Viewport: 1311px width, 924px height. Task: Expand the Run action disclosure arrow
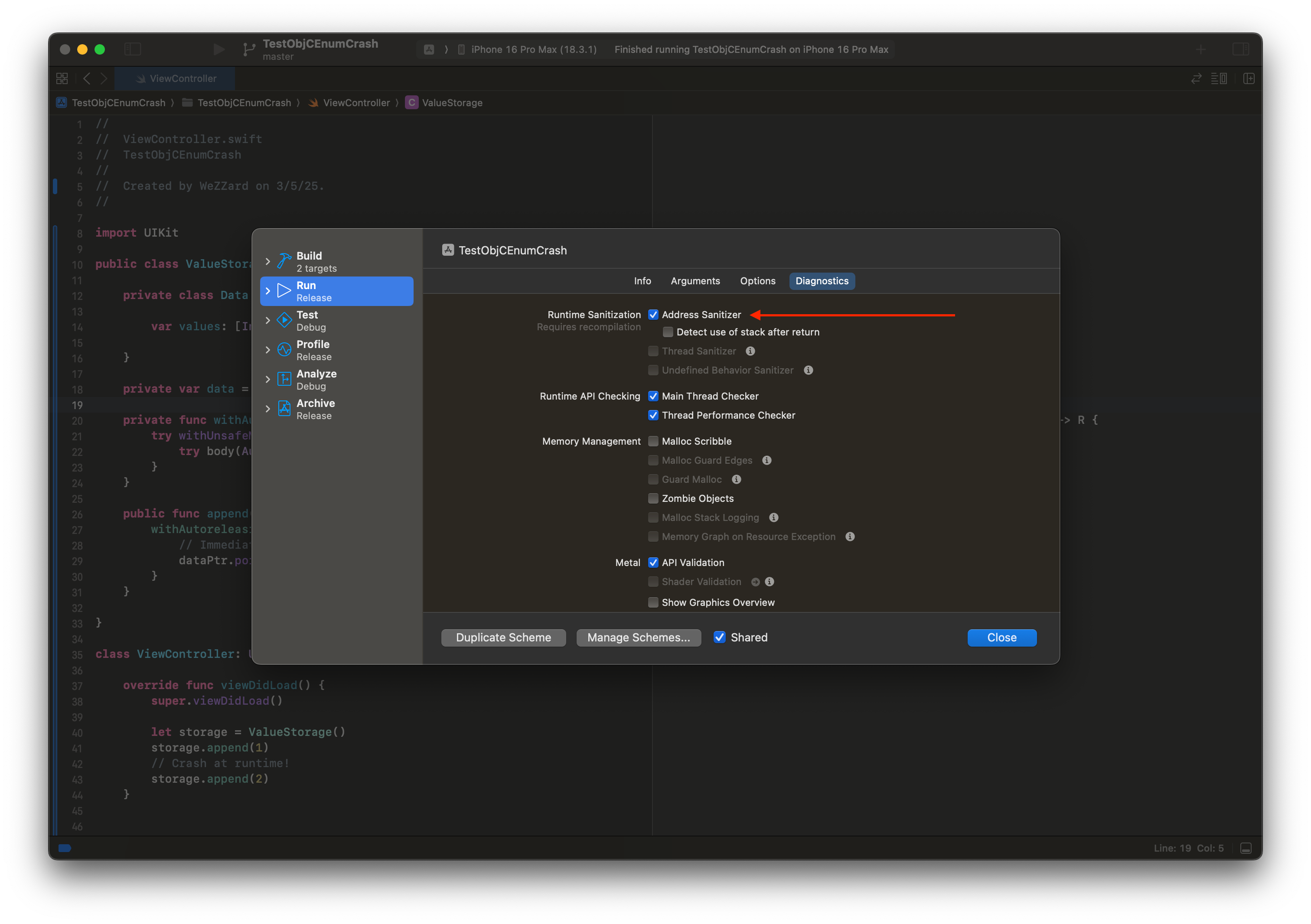(x=268, y=291)
